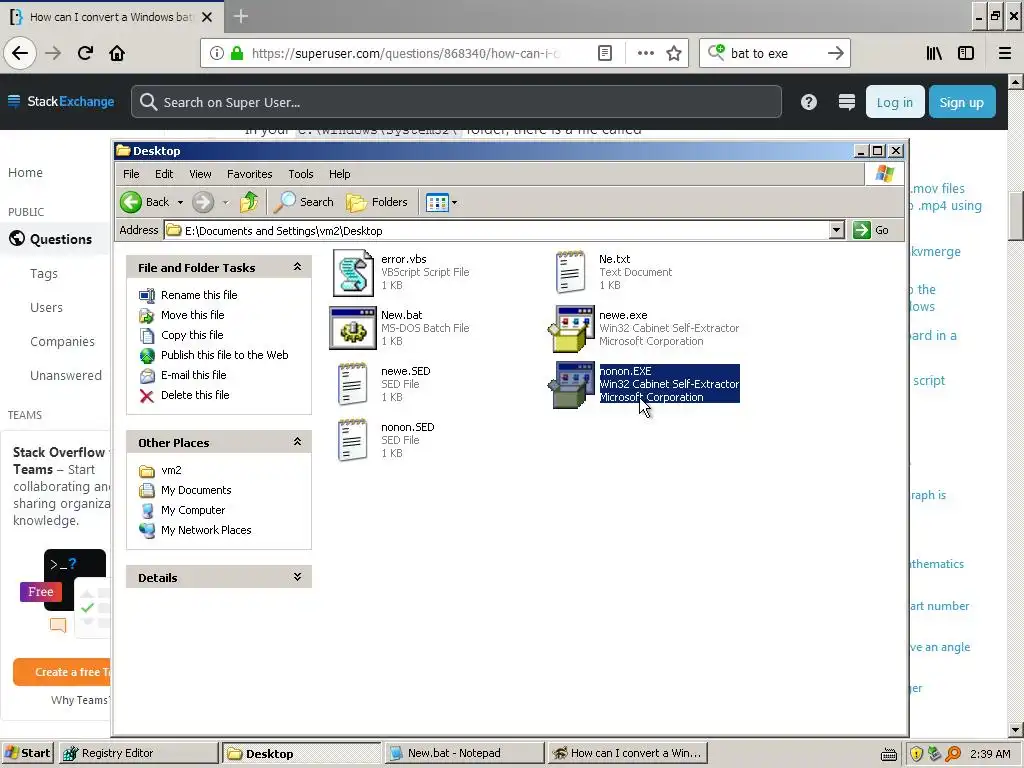Open Stack Exchange inbox icon

pyautogui.click(x=846, y=102)
